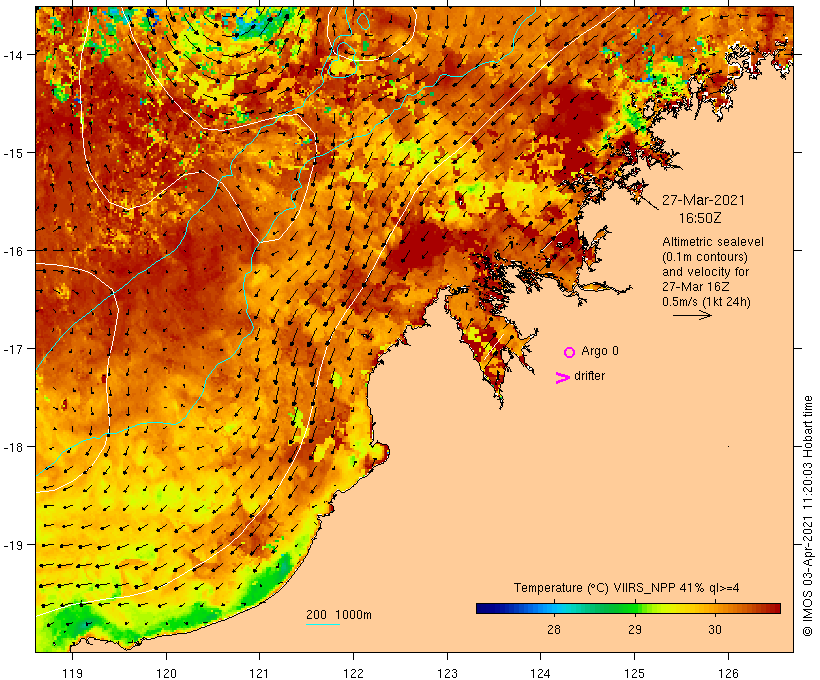Click the '200 1000m' depth contour label
Image resolution: width=820 pixels, height=680 pixels.
click(339, 615)
